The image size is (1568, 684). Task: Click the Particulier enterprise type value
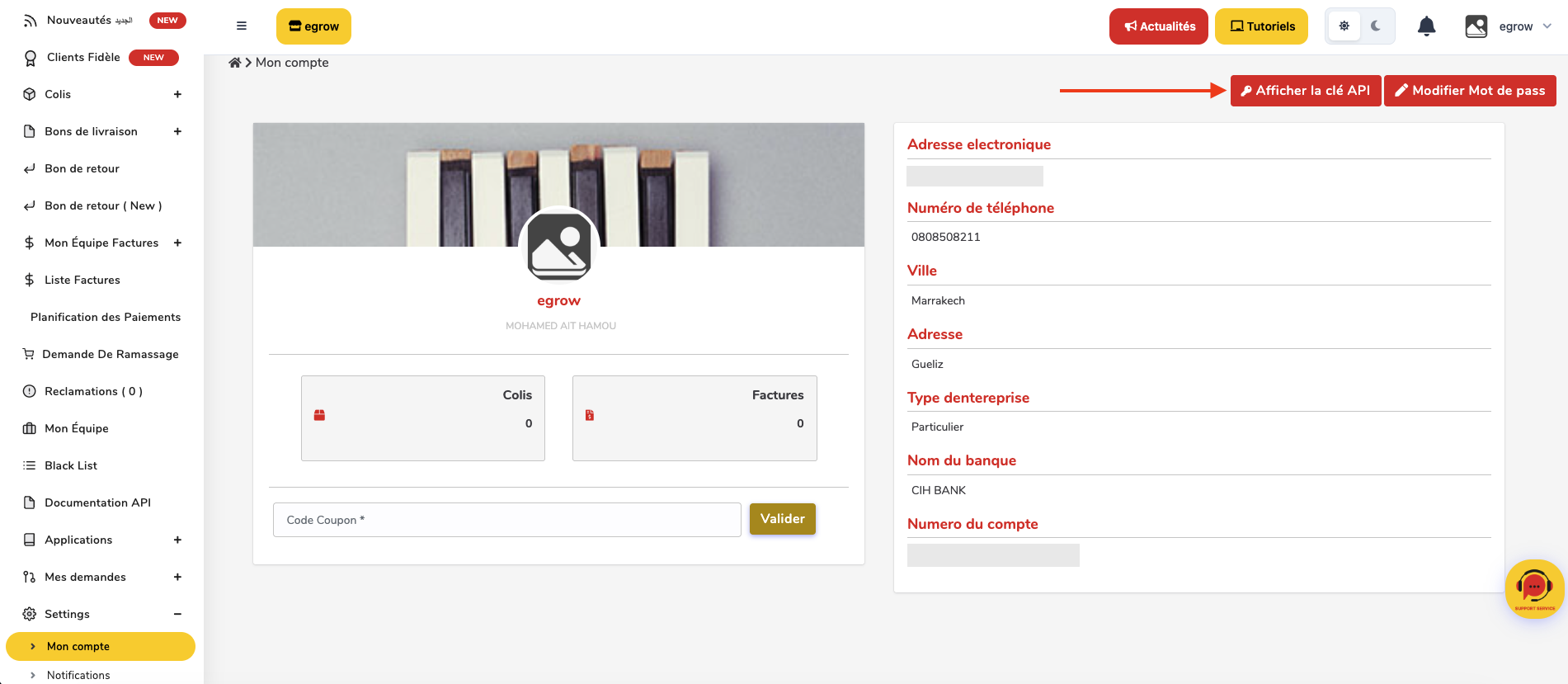pyautogui.click(x=937, y=427)
